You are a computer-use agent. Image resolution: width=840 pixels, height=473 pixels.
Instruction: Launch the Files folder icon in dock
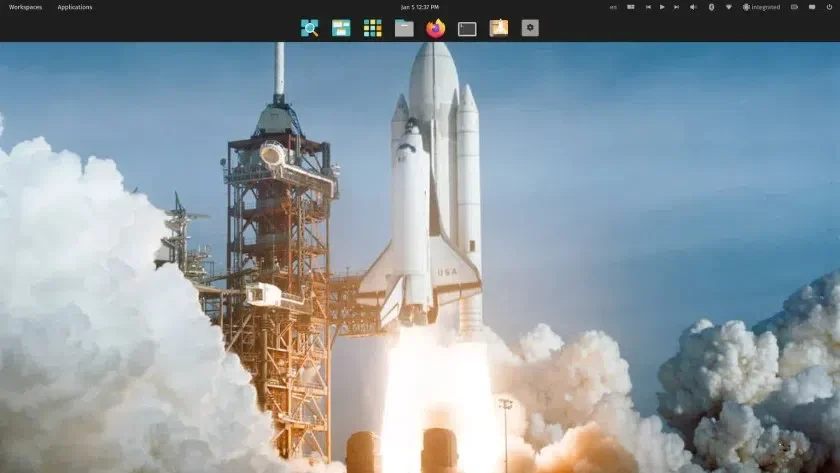tap(404, 28)
